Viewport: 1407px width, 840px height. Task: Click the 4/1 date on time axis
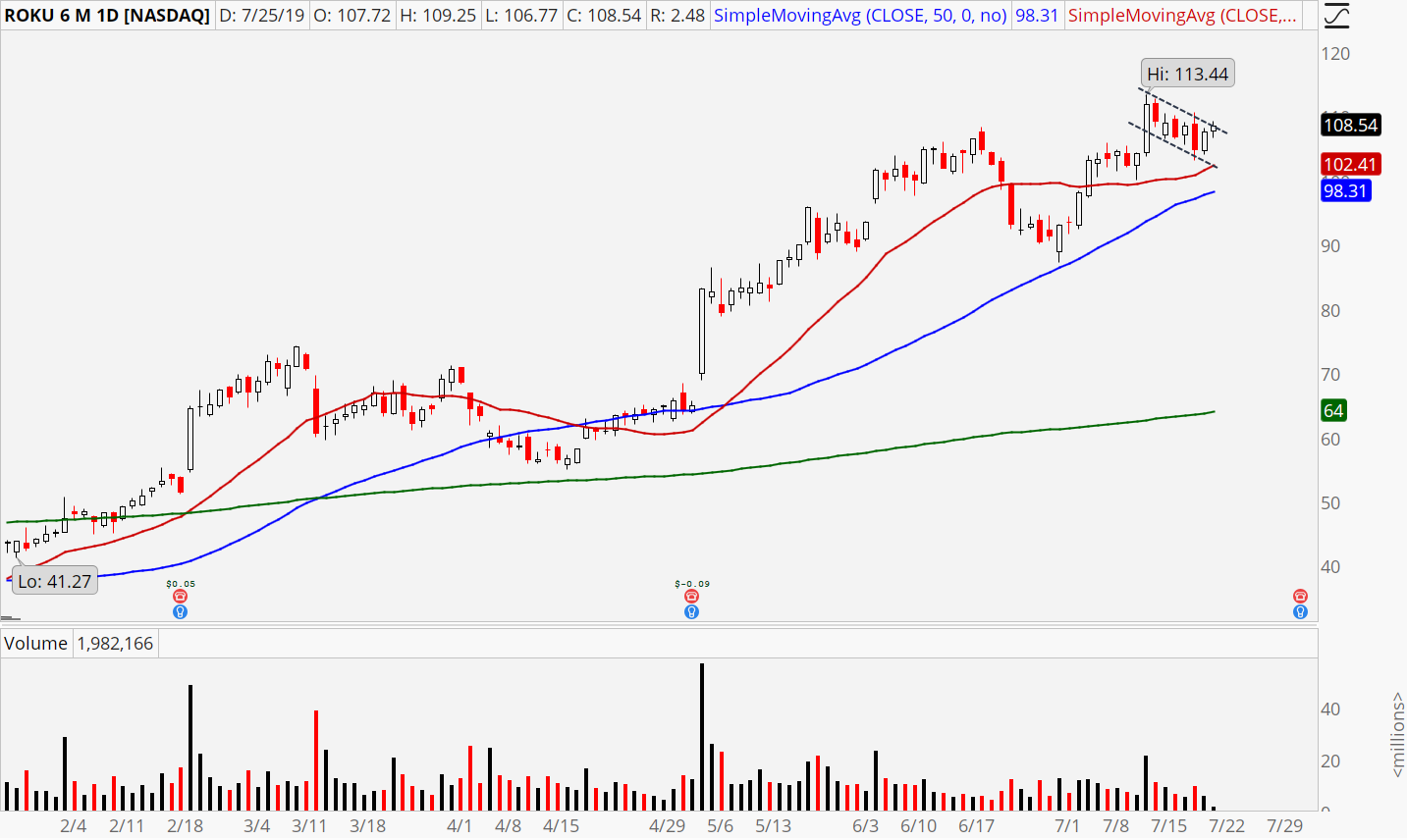pos(460,826)
